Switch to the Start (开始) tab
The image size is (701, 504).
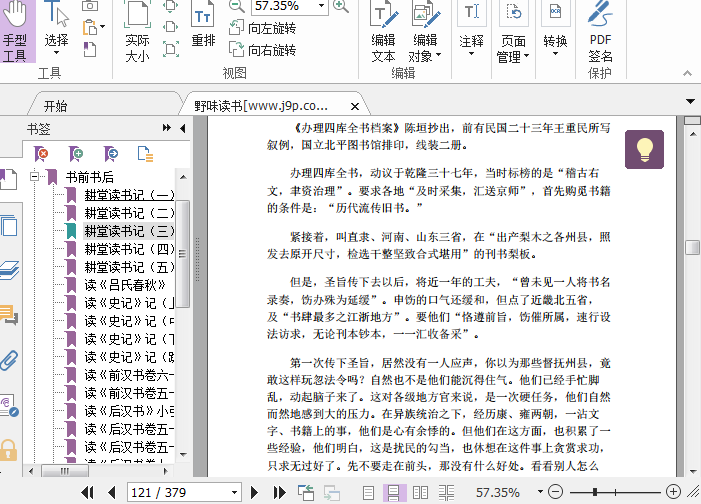click(x=55, y=106)
